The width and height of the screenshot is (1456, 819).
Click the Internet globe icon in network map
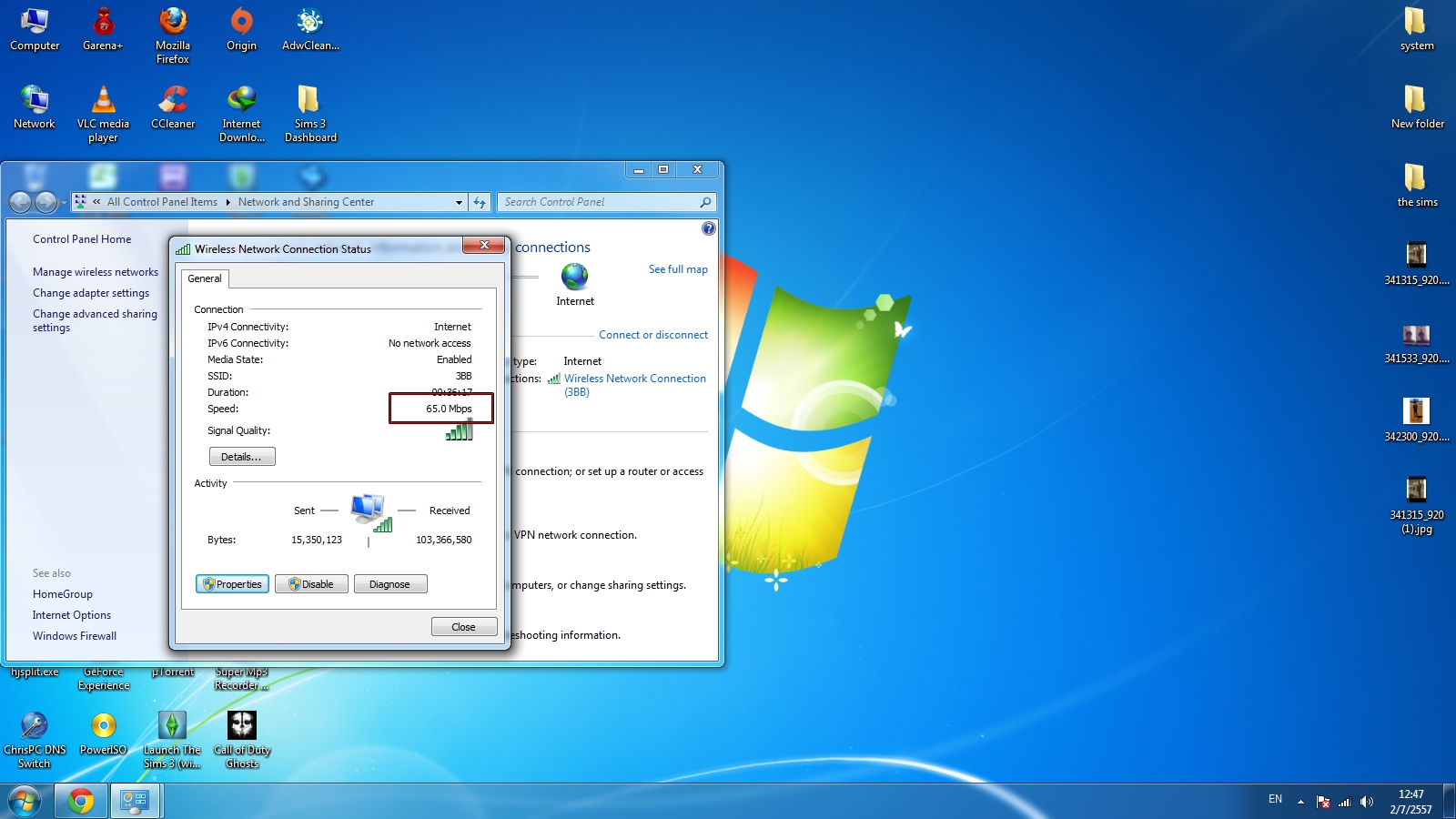[574, 276]
